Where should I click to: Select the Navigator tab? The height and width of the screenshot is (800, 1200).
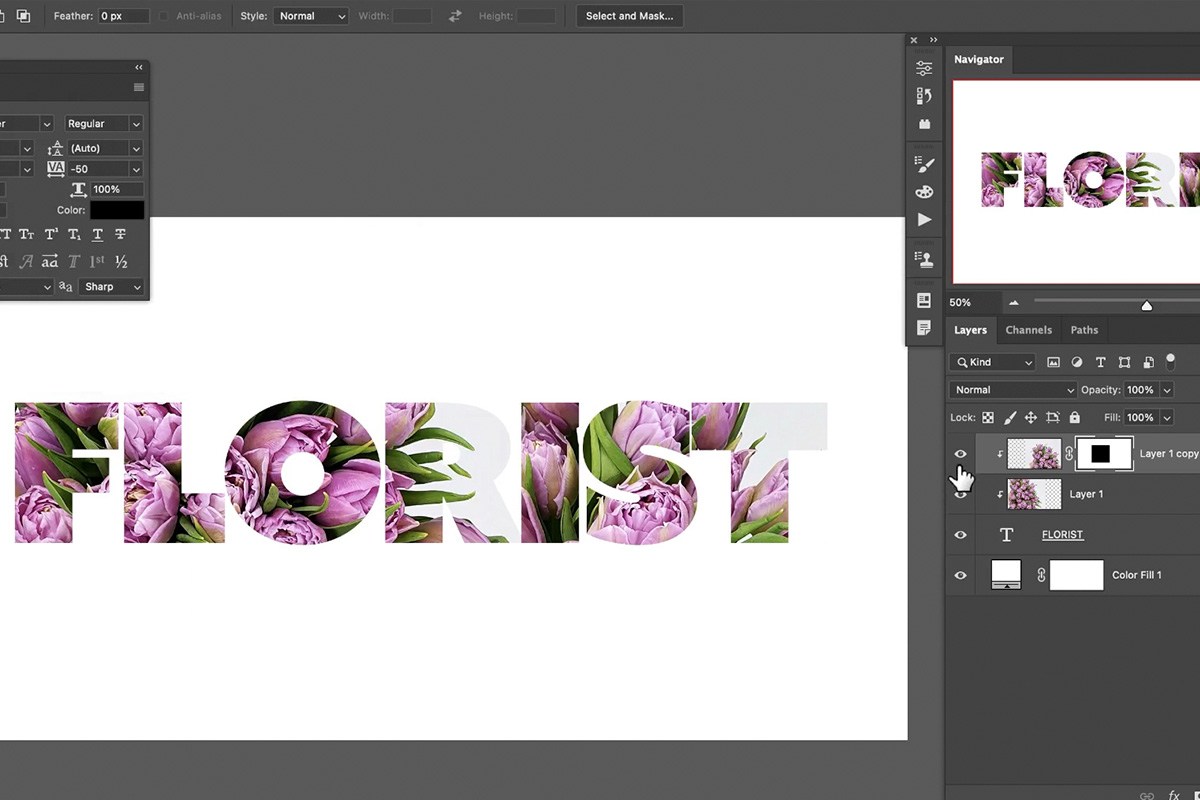[978, 59]
